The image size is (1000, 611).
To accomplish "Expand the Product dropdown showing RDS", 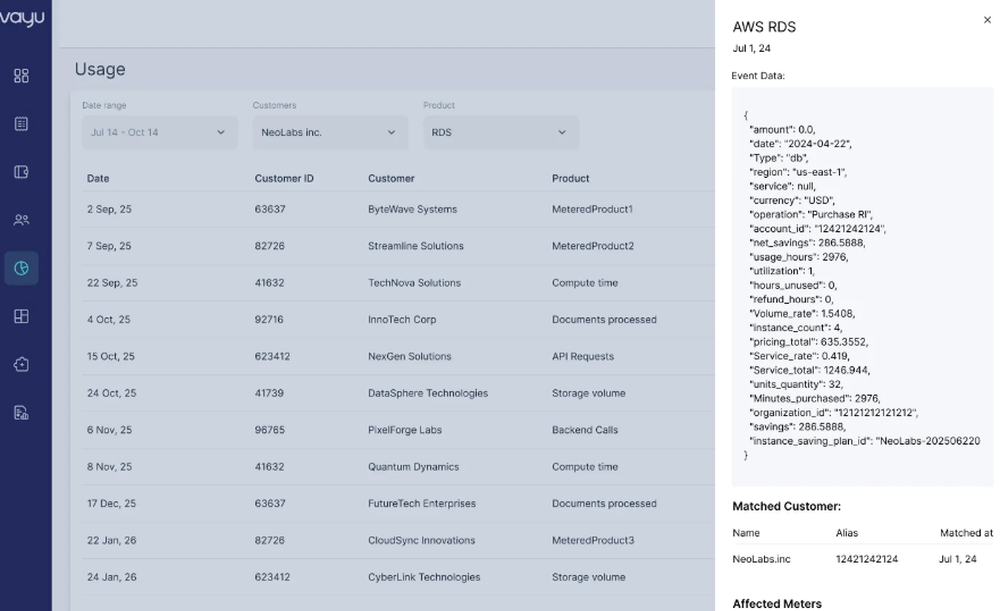I will [x=500, y=131].
